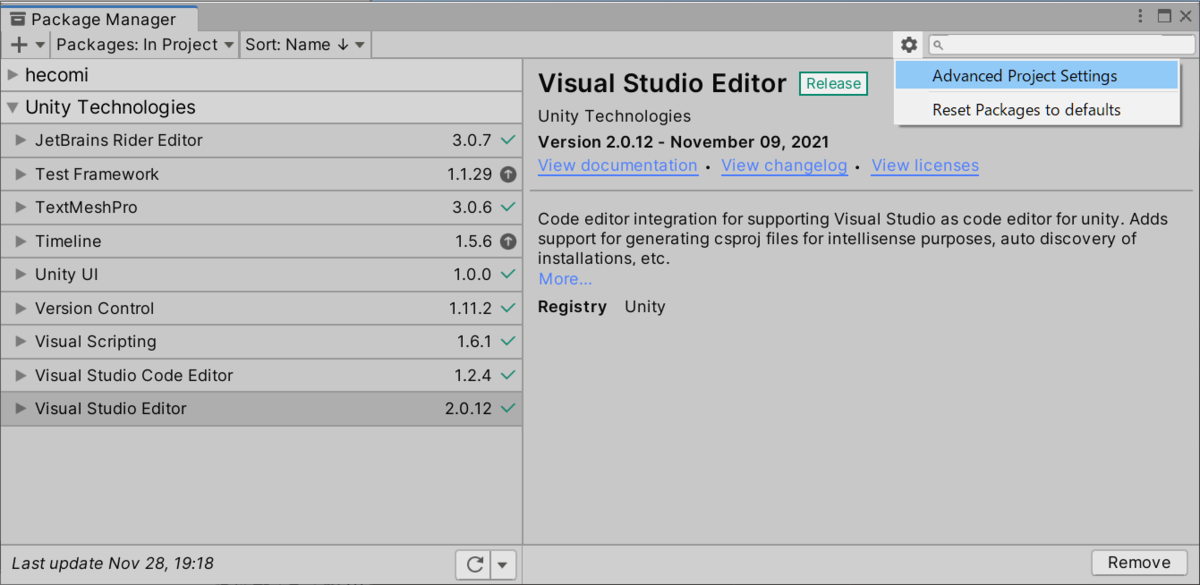Expand the Visual Scripting package versions
Image resolution: width=1200 pixels, height=585 pixels.
[21, 342]
